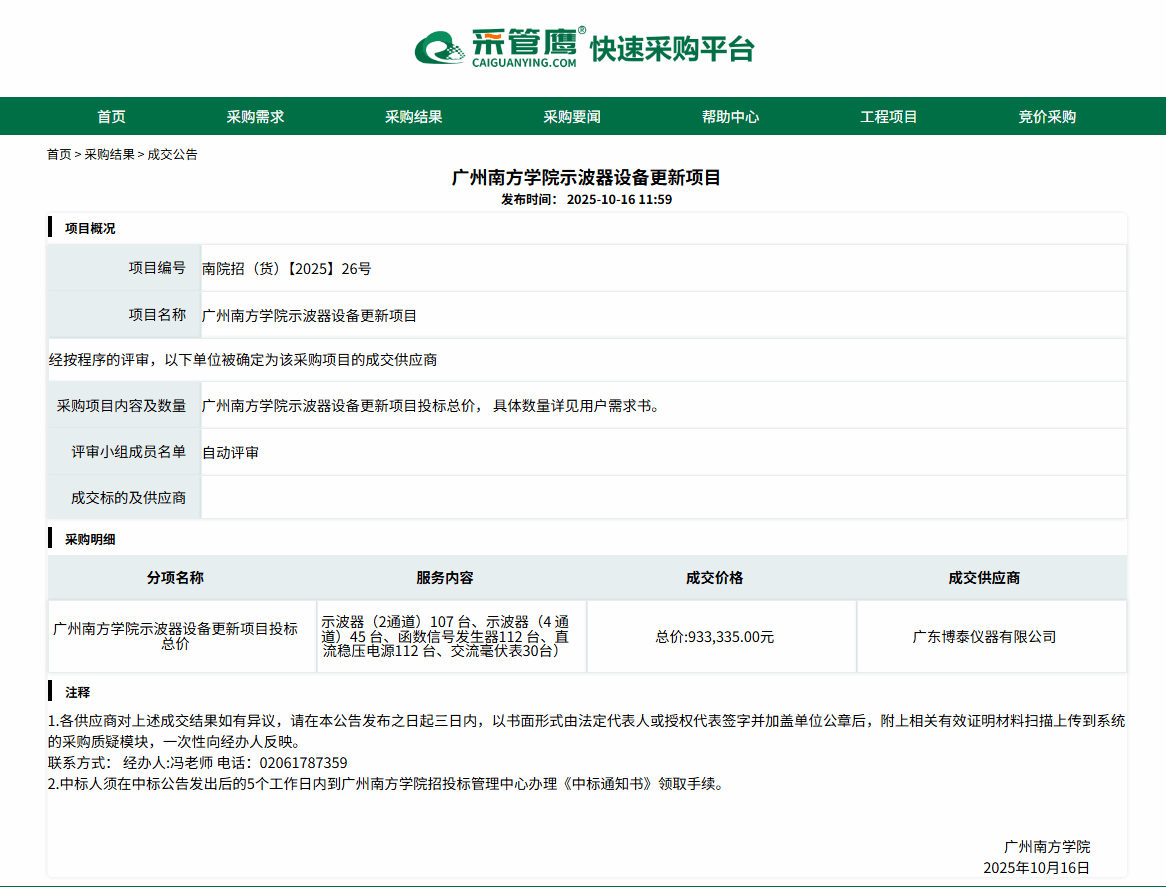Go to 采购结果 in the navigation bar
1166x887 pixels.
(x=413, y=117)
